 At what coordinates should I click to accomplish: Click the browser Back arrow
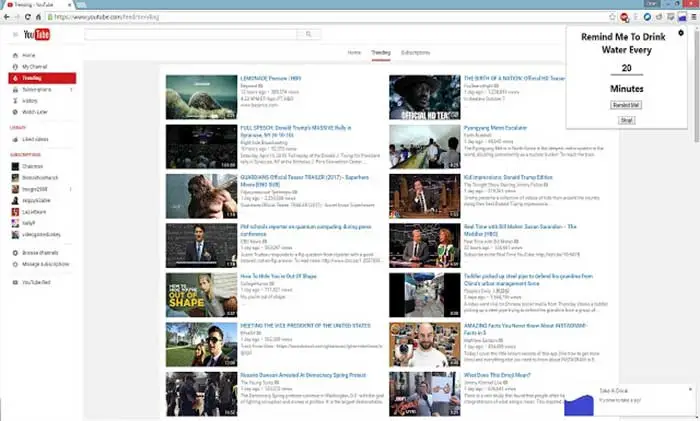[6, 17]
